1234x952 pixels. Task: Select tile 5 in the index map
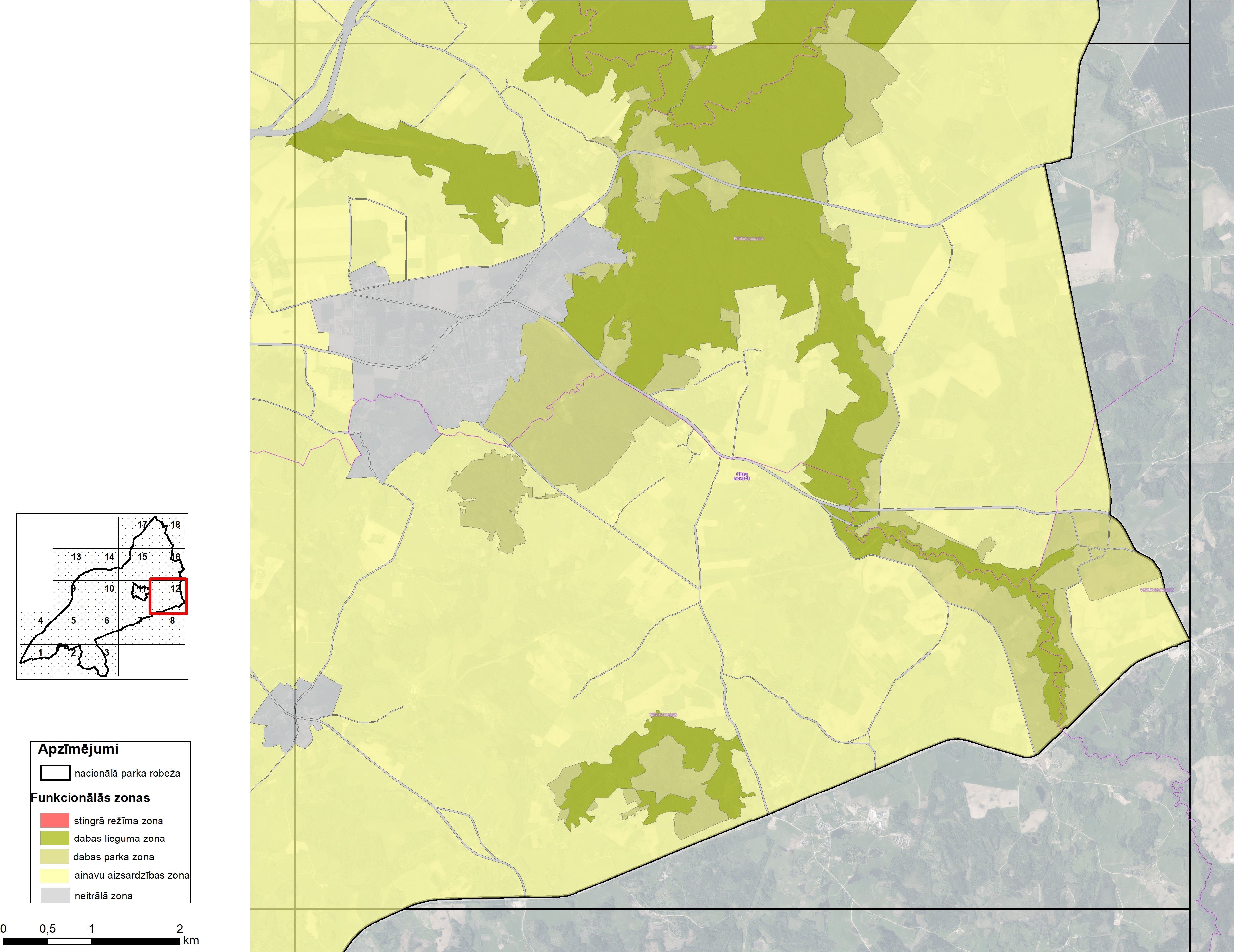click(73, 620)
